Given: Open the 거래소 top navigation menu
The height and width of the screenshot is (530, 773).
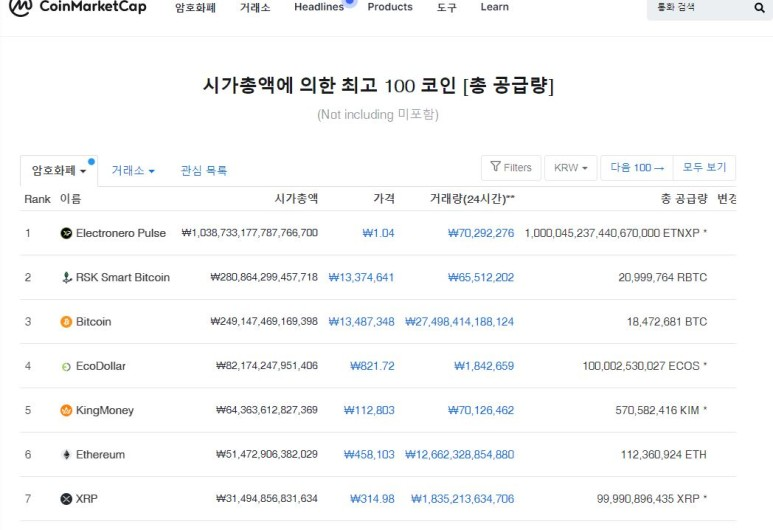Looking at the screenshot, I should (x=255, y=7).
